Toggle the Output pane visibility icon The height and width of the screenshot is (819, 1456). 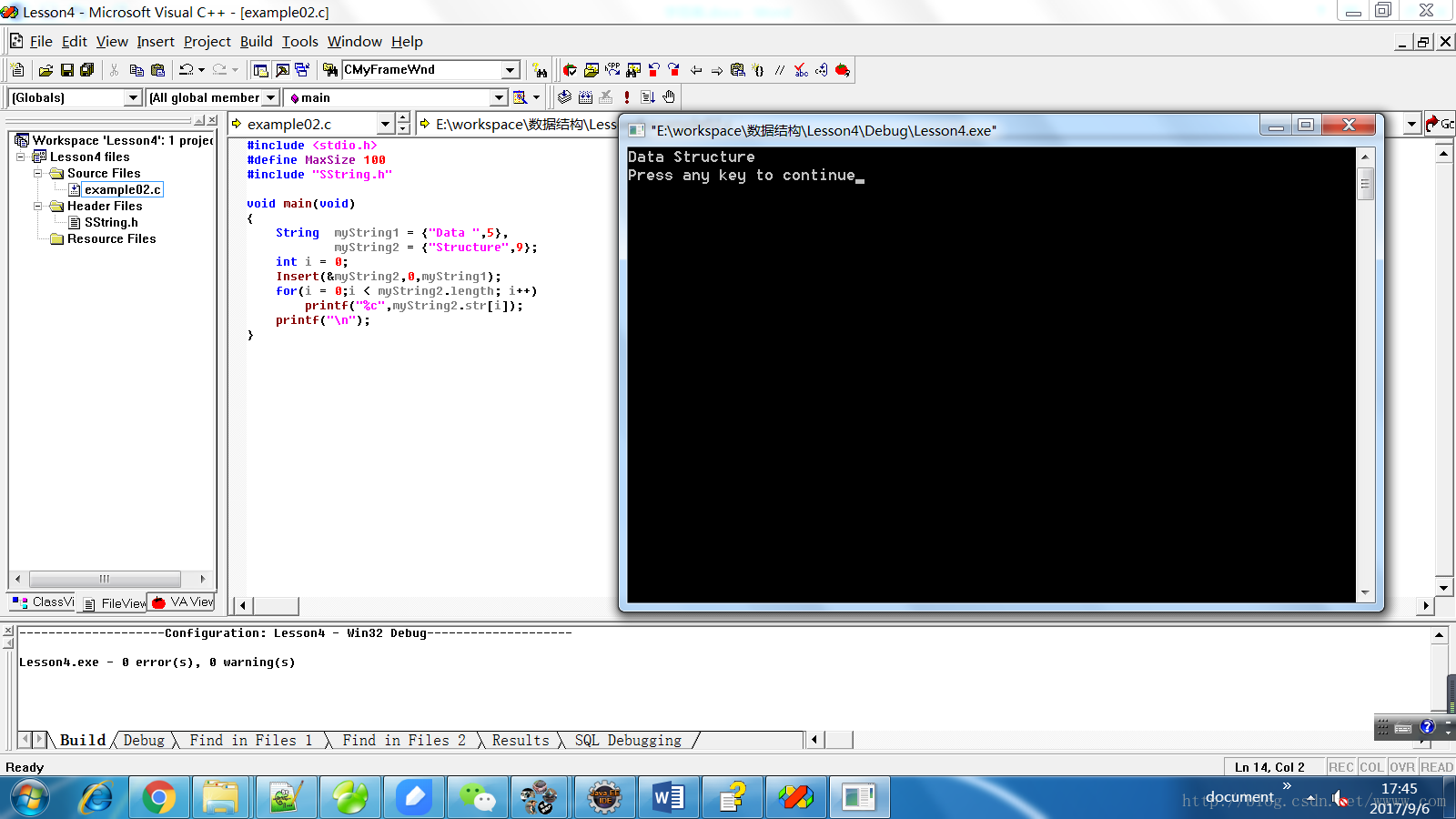click(x=282, y=70)
